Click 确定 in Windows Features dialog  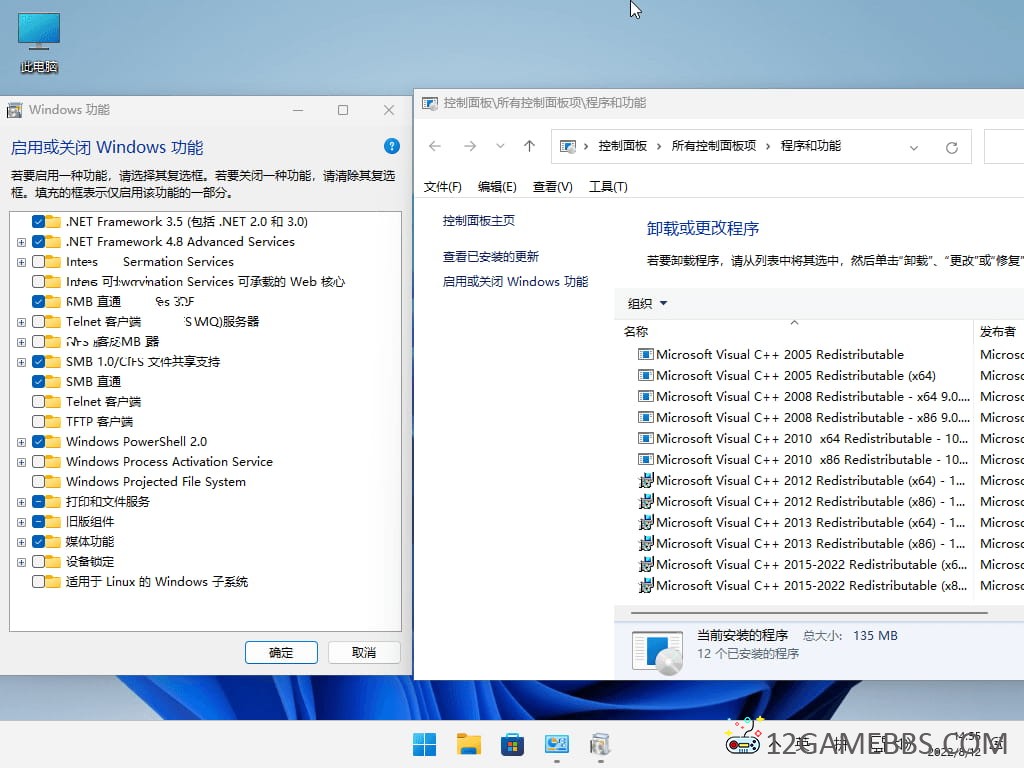281,652
